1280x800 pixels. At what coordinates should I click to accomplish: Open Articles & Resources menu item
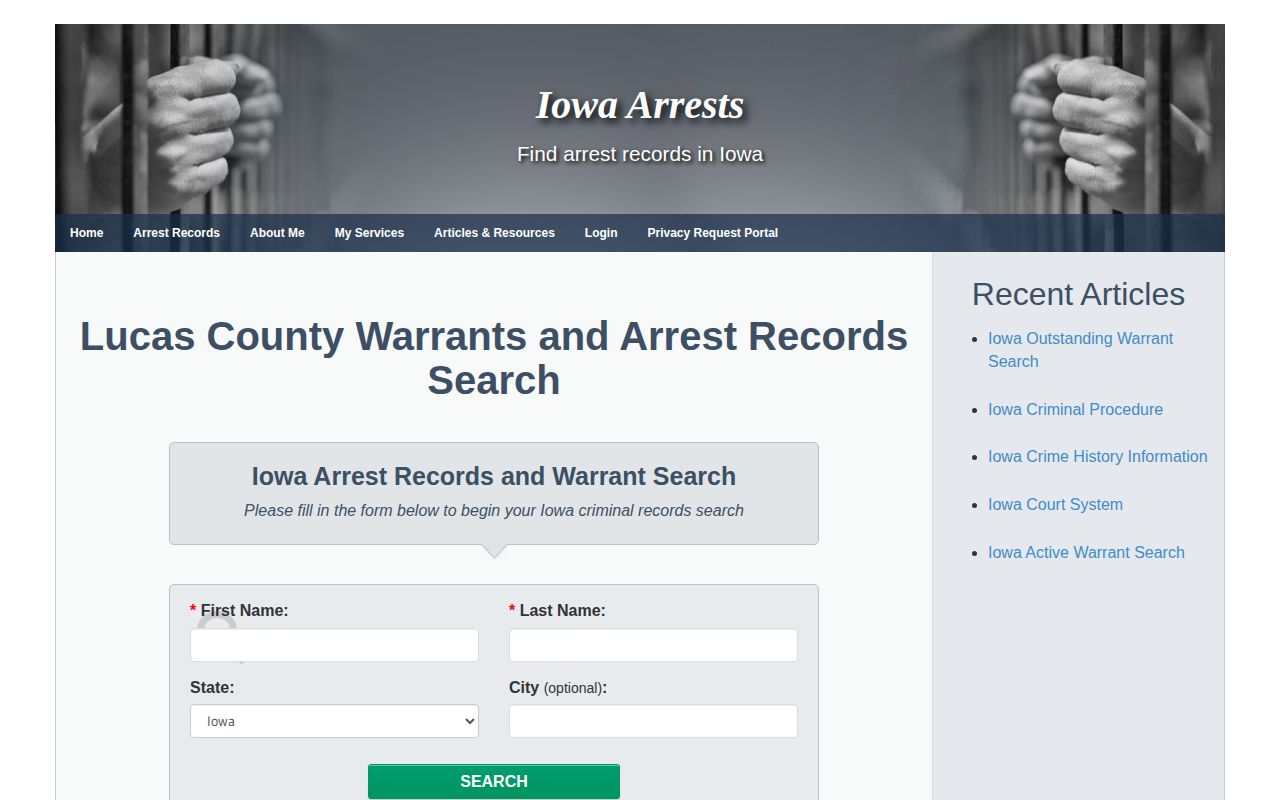(x=494, y=233)
